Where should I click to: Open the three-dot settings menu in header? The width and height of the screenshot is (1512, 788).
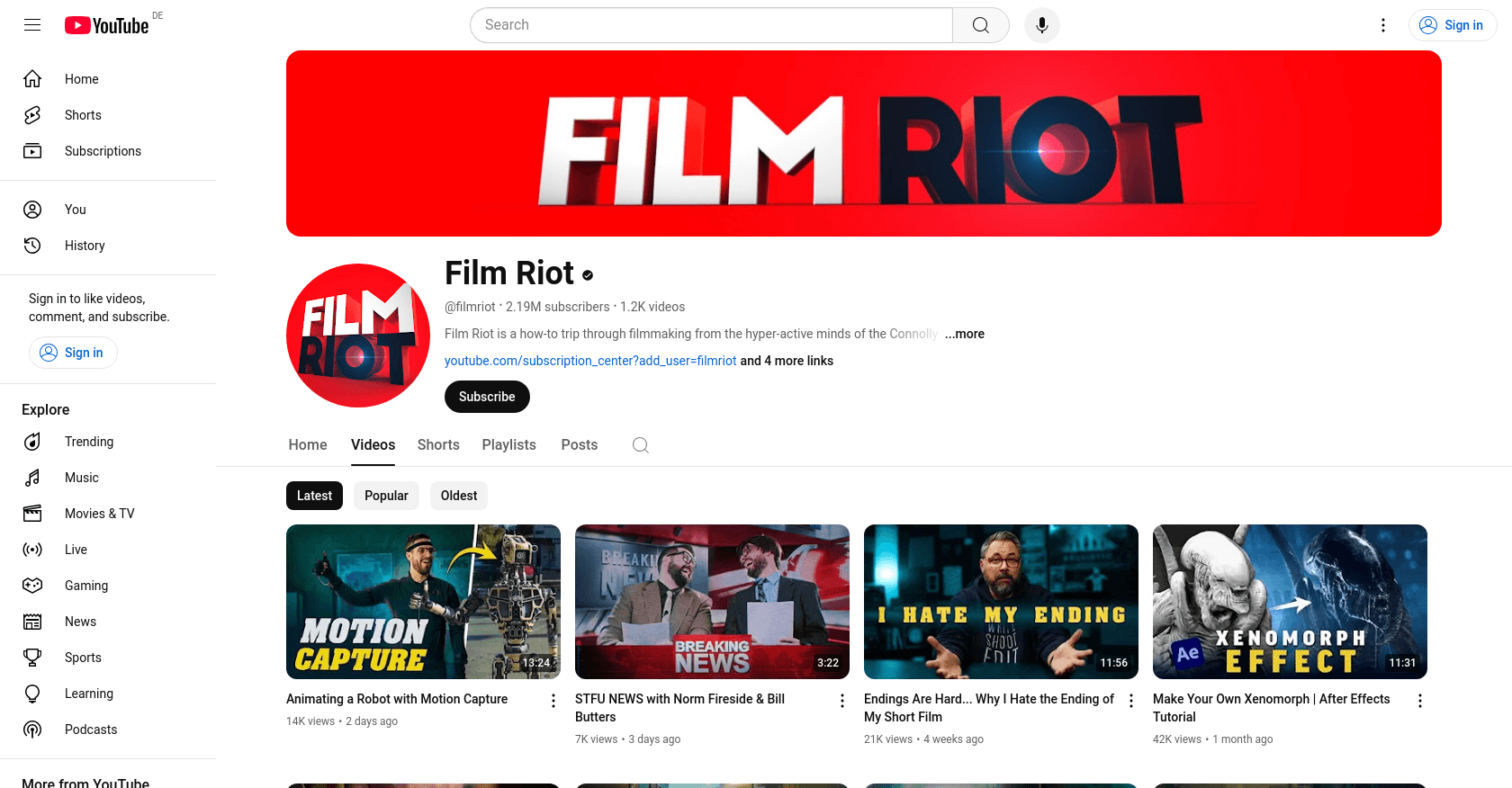(x=1383, y=25)
